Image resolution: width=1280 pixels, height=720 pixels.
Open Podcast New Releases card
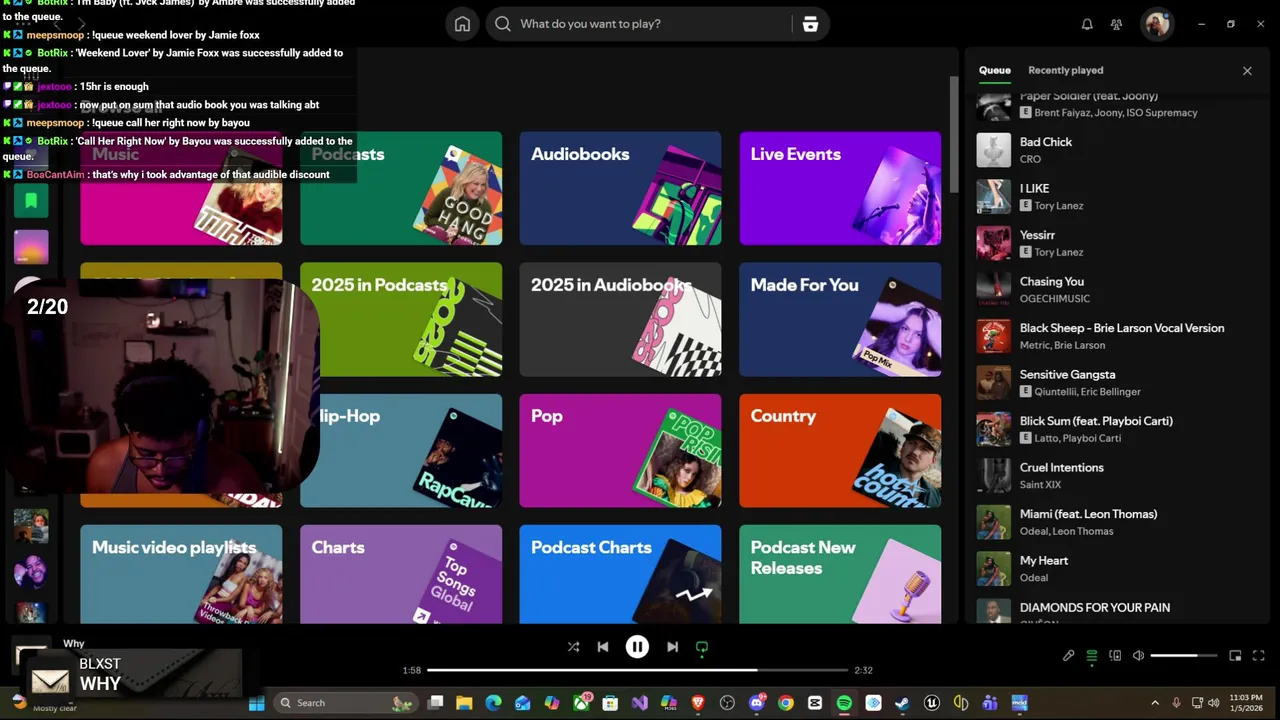[840, 575]
